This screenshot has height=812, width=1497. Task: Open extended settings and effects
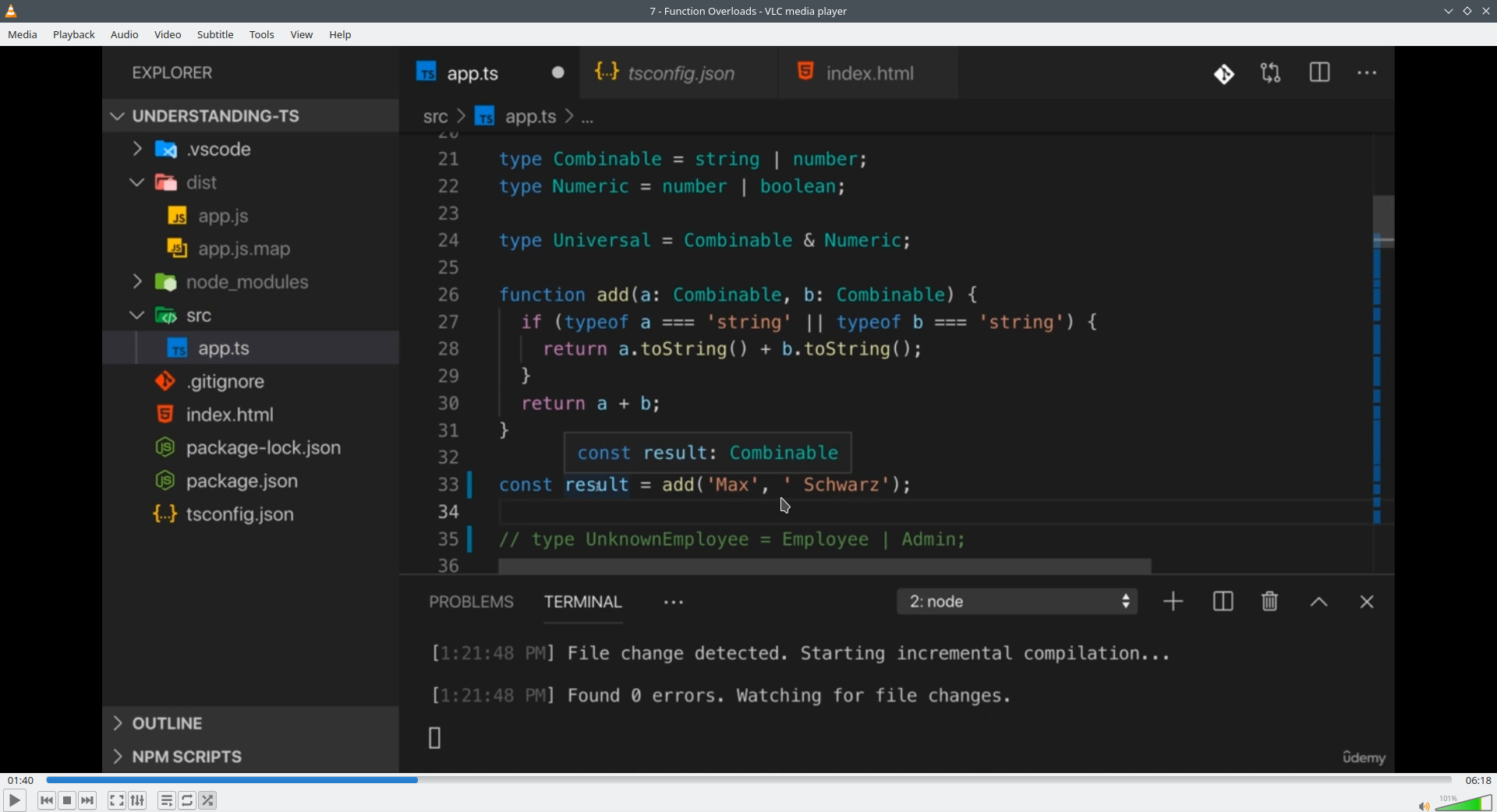(x=138, y=800)
